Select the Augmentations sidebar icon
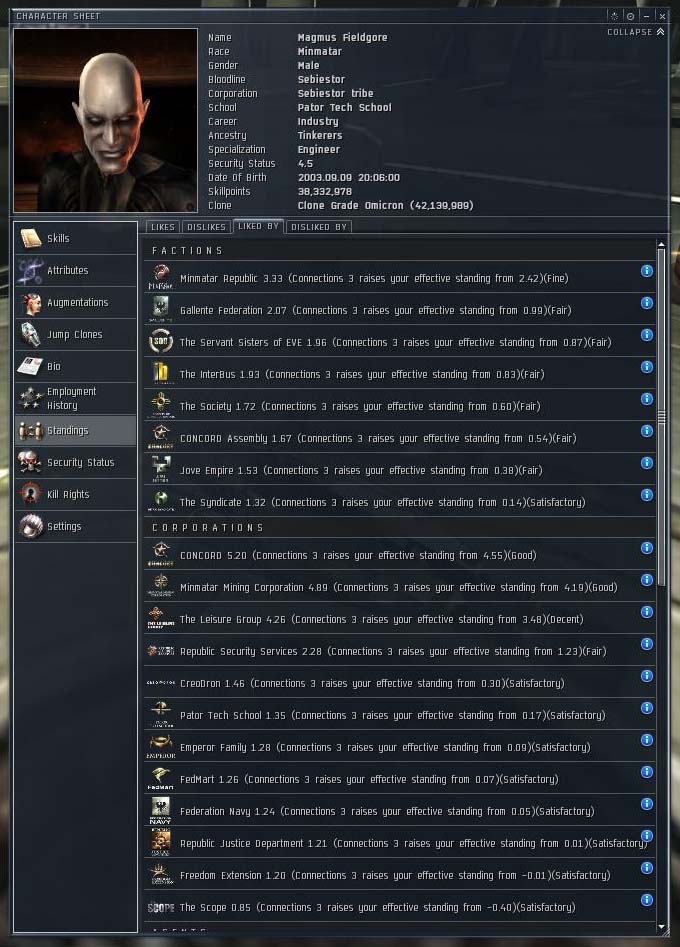Viewport: 680px width, 947px height. [30, 303]
